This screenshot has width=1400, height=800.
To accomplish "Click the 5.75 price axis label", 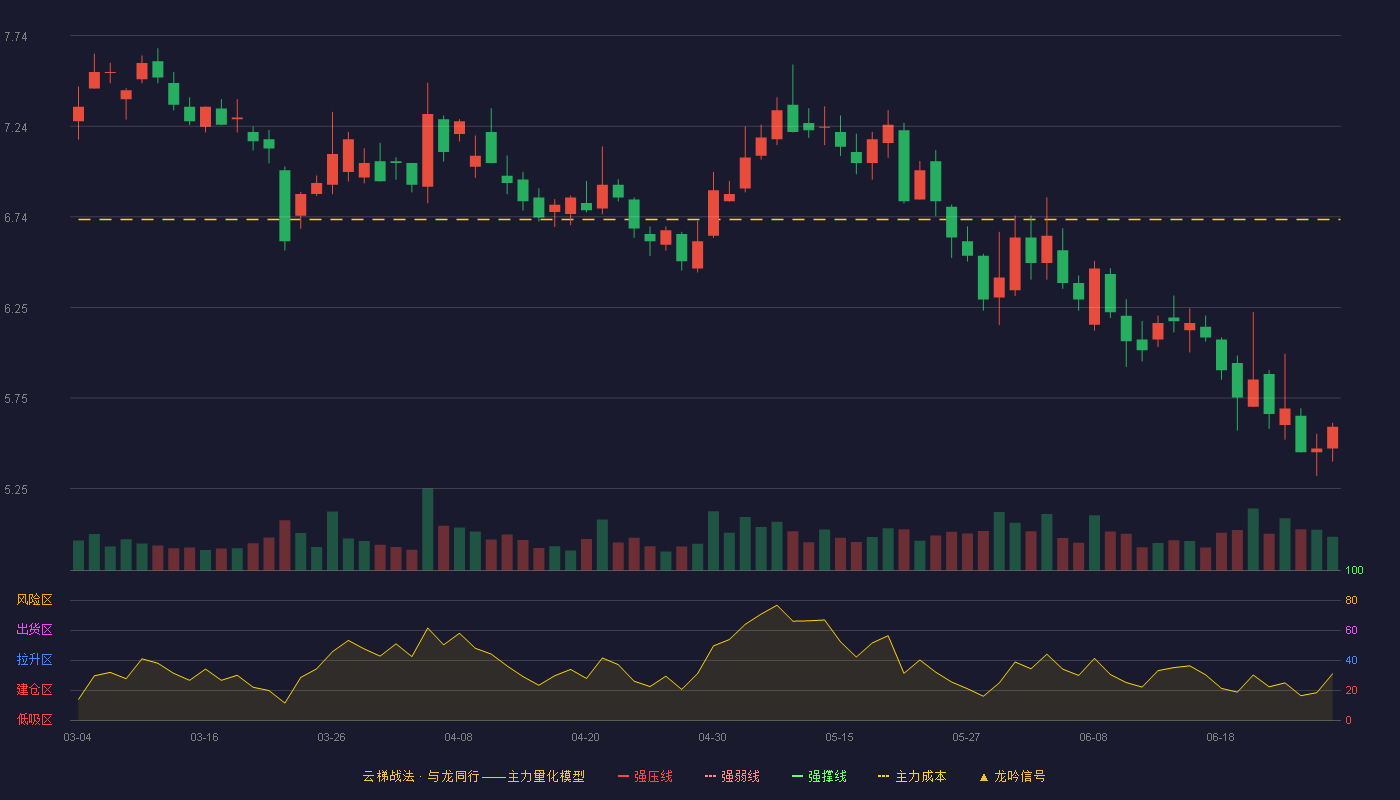I will tap(16, 399).
